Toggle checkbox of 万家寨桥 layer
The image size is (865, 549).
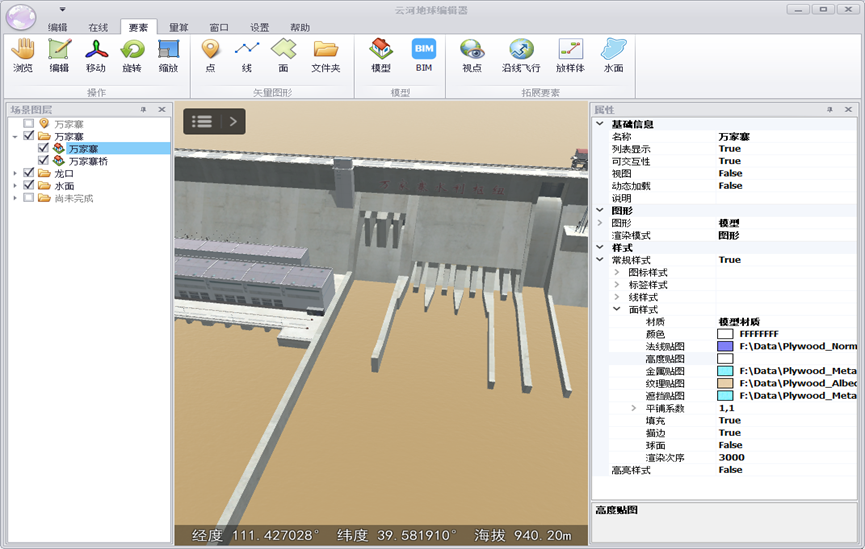coord(44,161)
